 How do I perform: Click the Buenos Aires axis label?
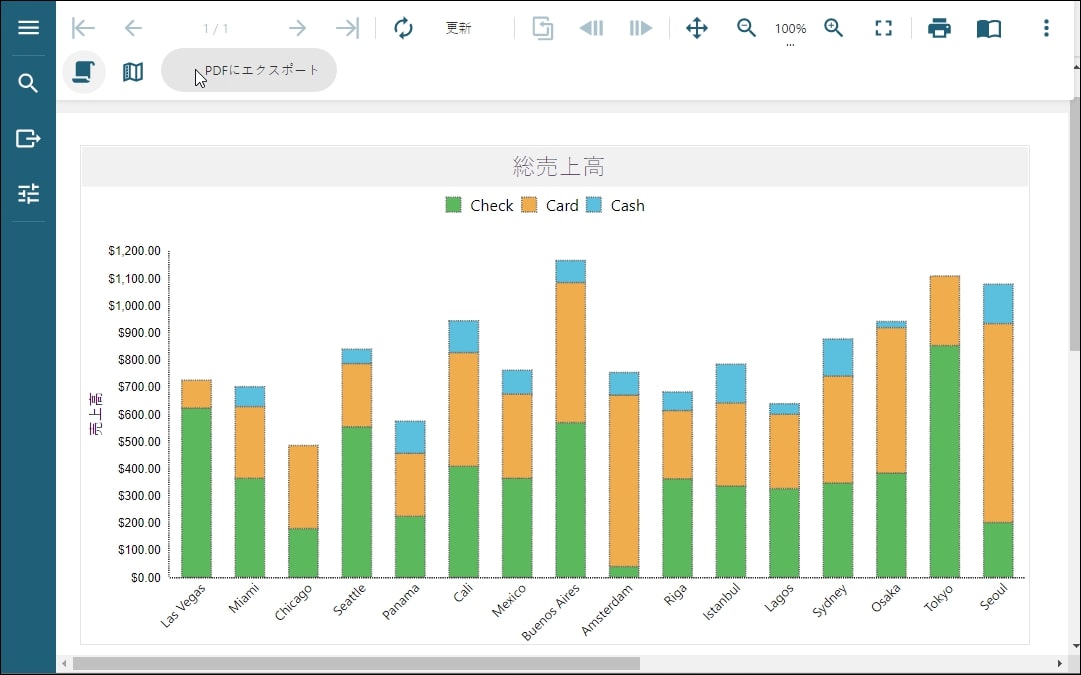[x=551, y=612]
